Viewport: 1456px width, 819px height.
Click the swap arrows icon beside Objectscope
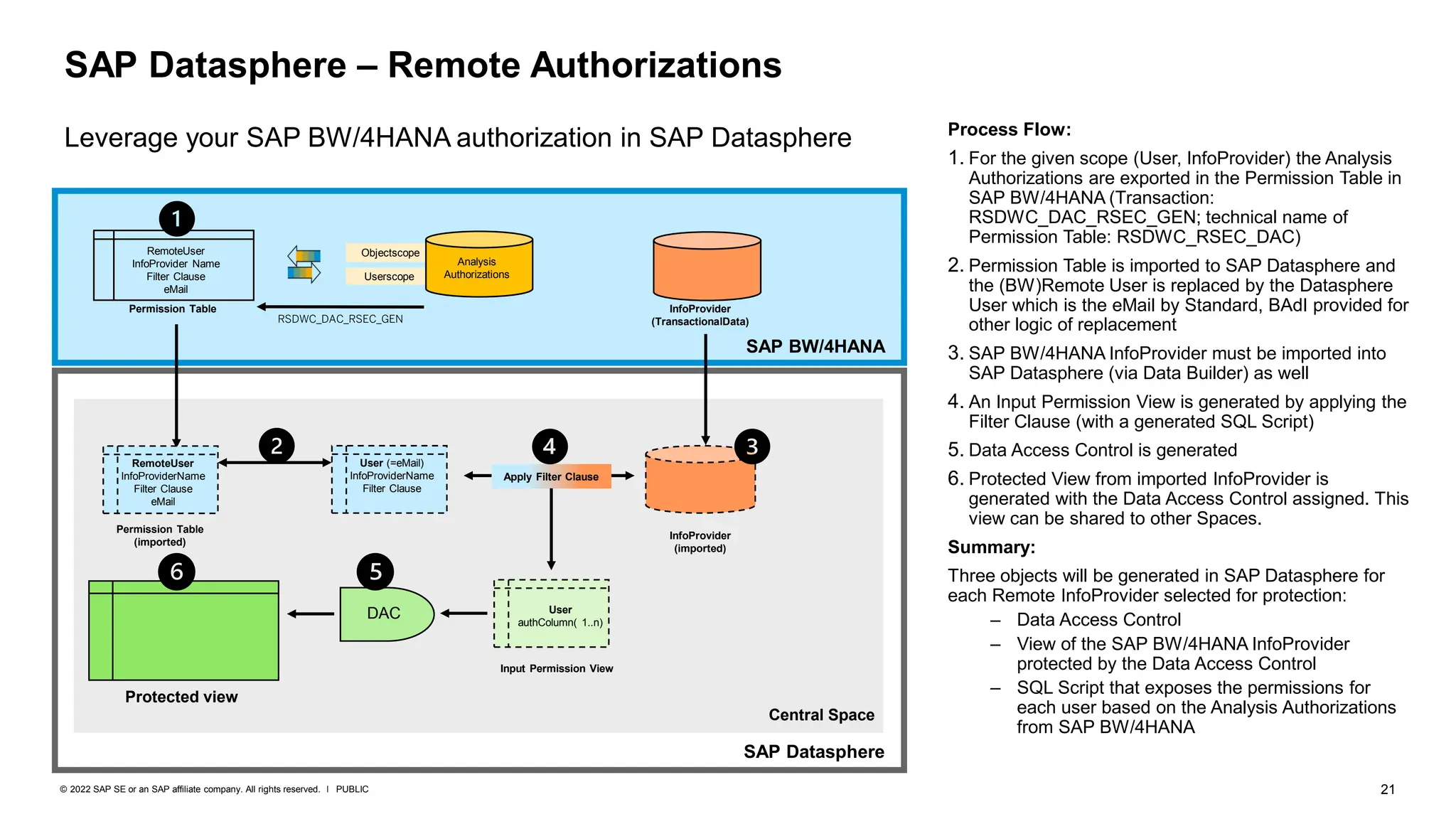(x=304, y=264)
